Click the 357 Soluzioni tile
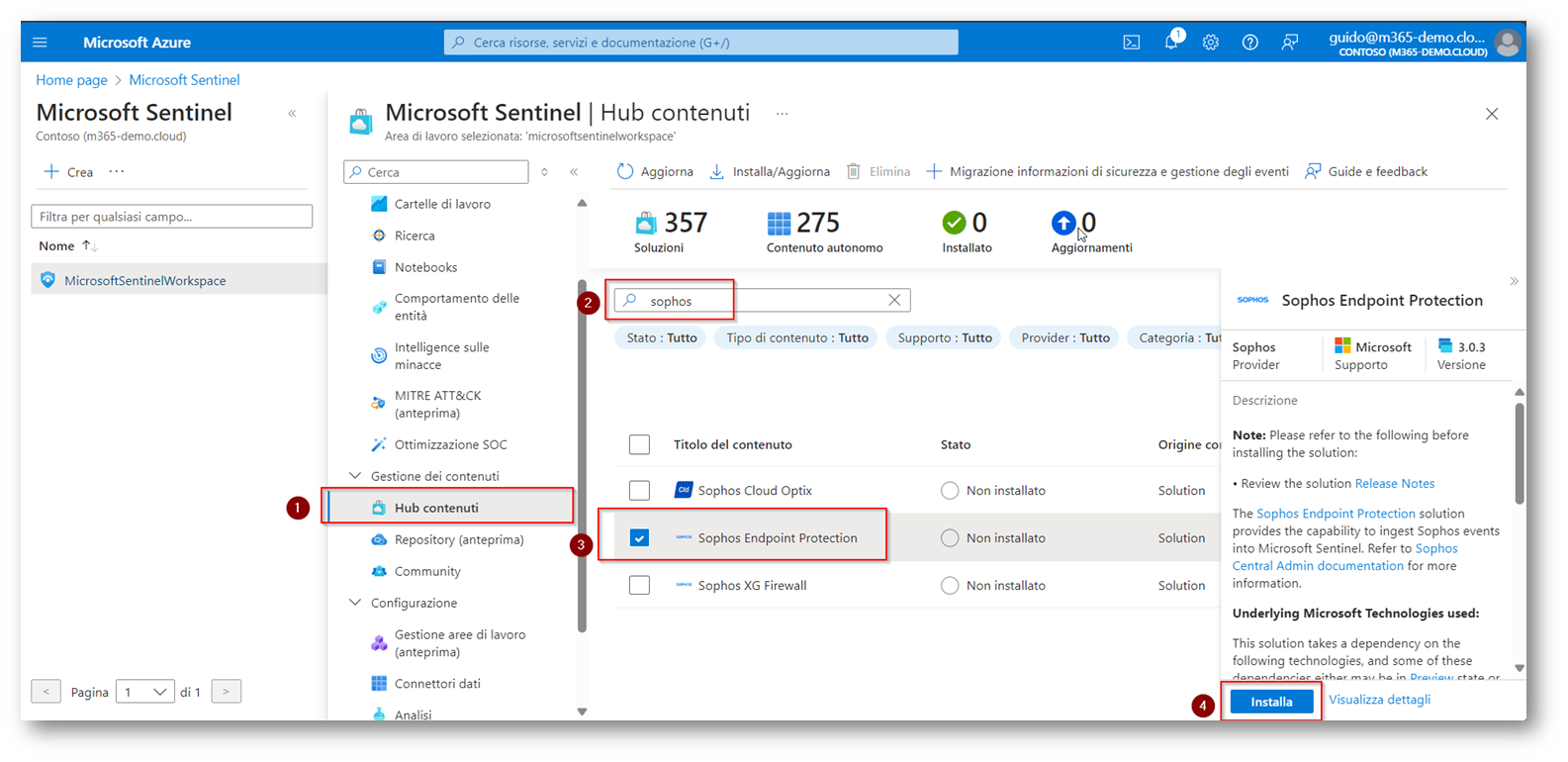This screenshot has width=1568, height=762. coord(672,232)
